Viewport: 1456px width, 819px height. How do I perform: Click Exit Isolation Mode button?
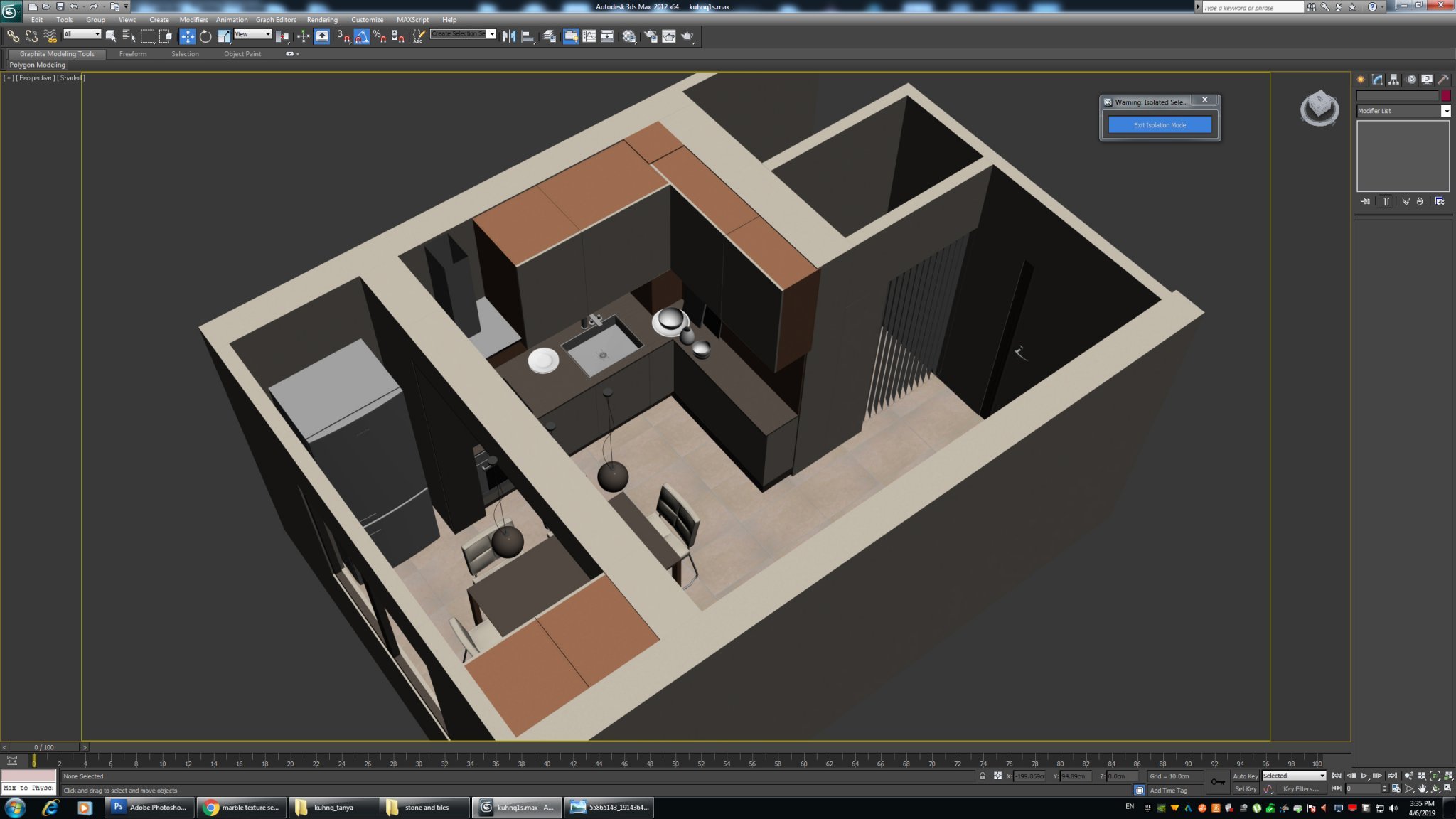point(1160,125)
